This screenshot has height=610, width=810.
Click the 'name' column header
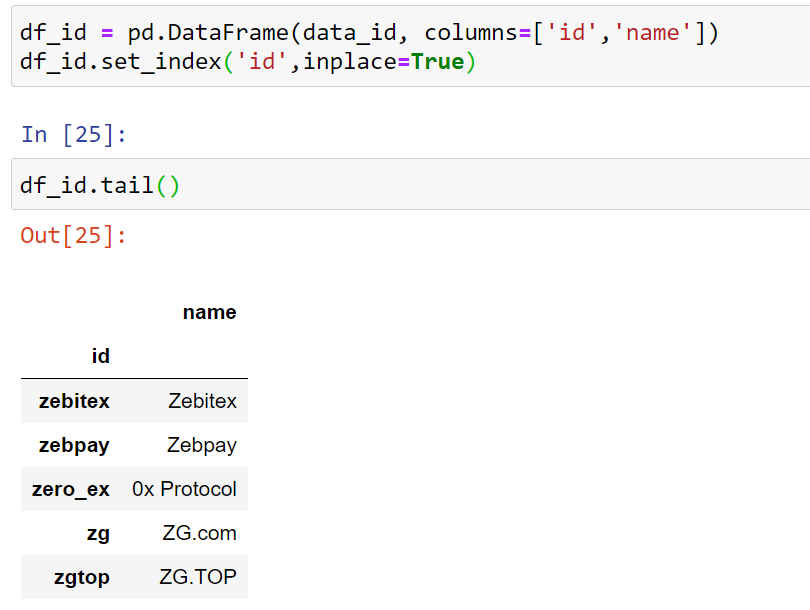click(x=209, y=312)
